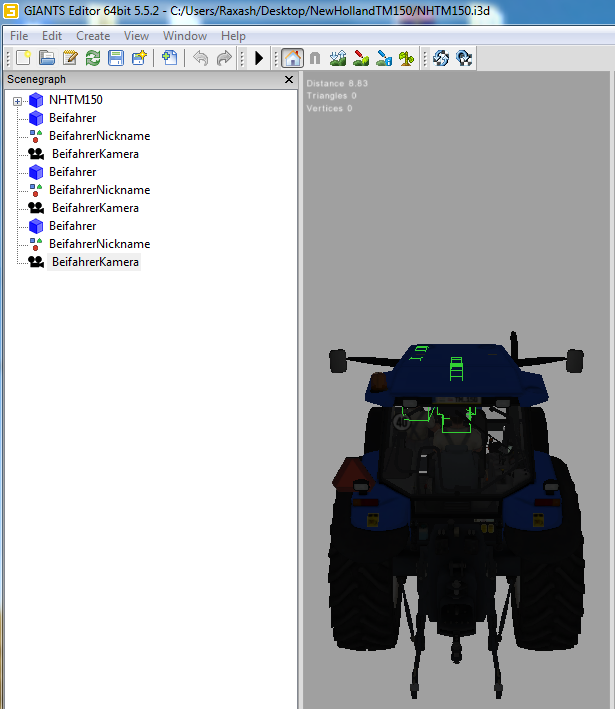Open the View menu
Screen dimensions: 615x709
tap(137, 36)
